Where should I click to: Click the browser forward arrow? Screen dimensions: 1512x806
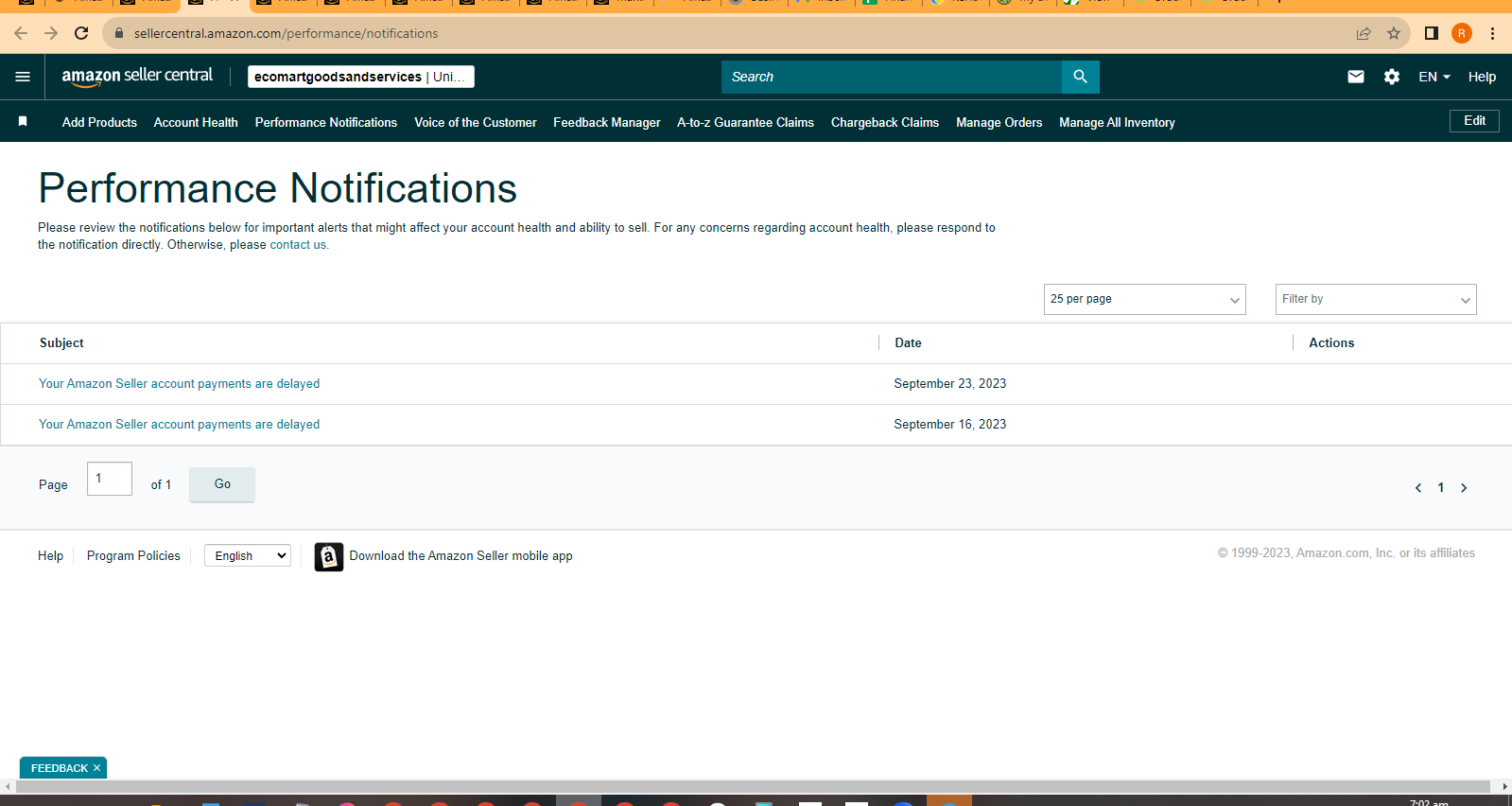(51, 33)
